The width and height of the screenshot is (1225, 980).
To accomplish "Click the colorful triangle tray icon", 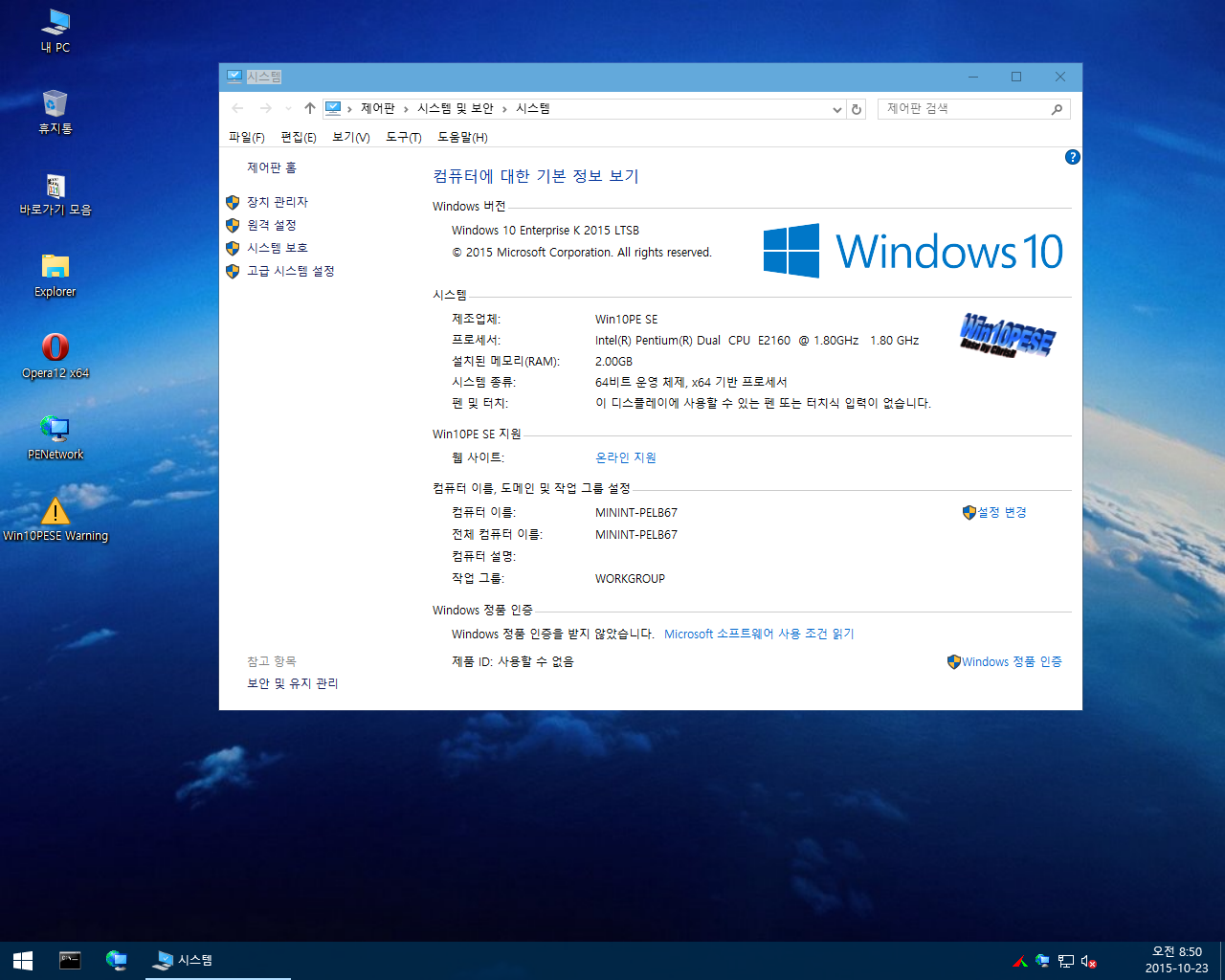I will point(1021,961).
